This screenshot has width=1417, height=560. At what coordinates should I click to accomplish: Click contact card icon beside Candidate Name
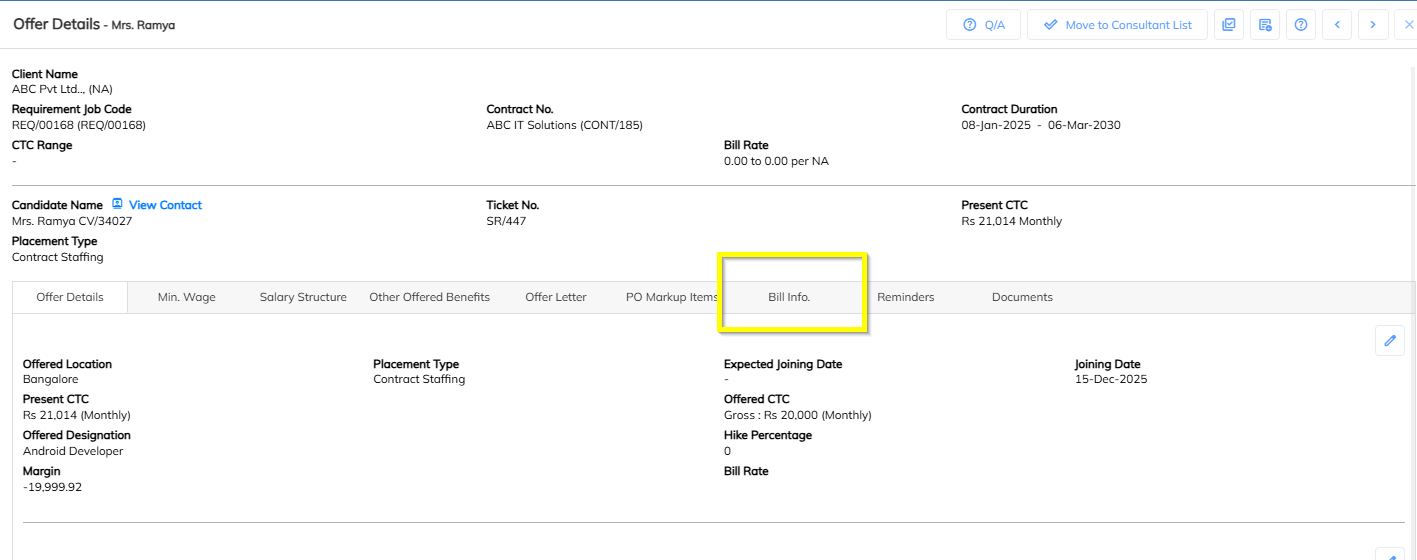[117, 205]
